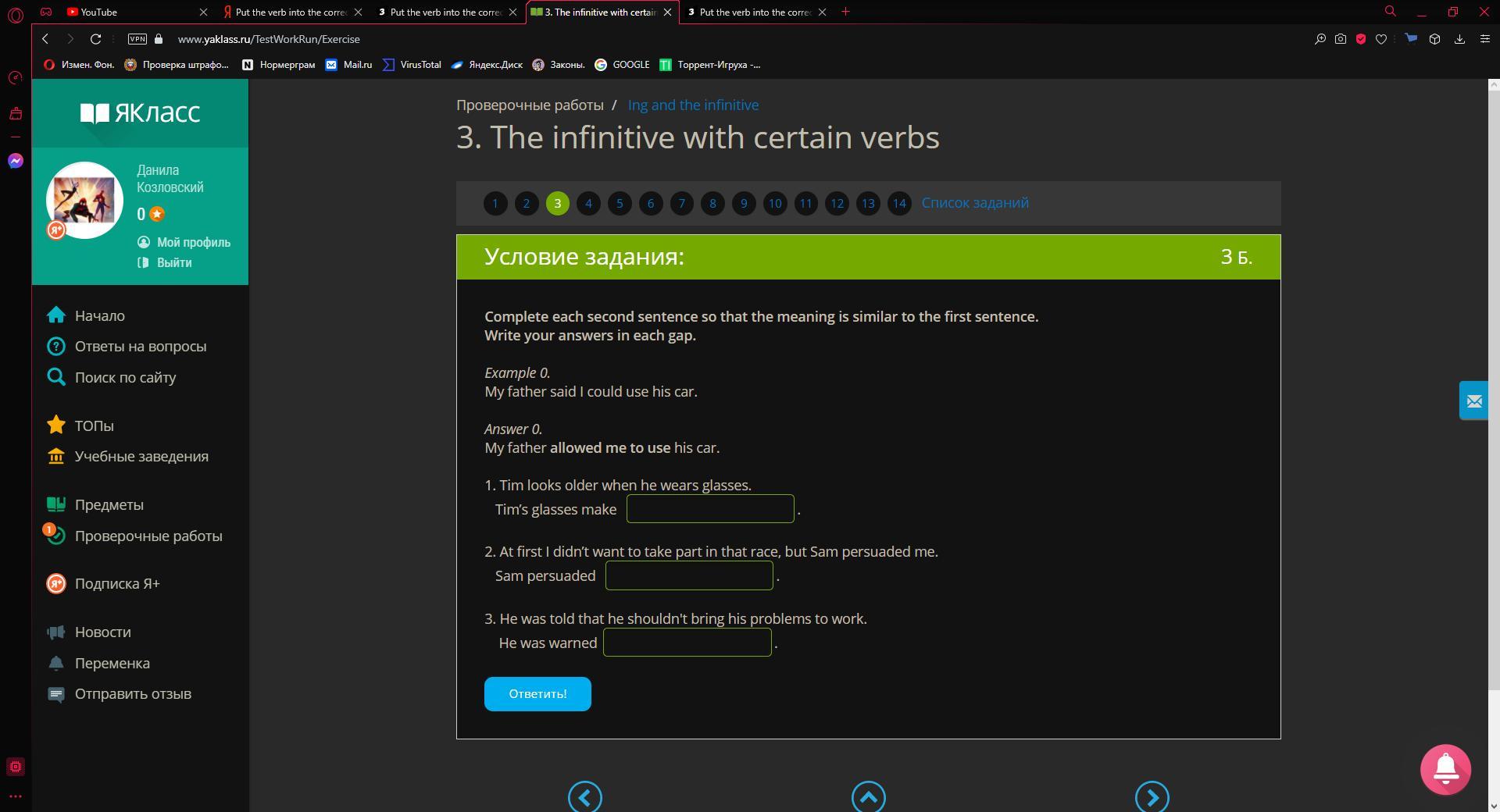Click the answer field after 'Sam persuaded'
The width and height of the screenshot is (1500, 812).
689,575
